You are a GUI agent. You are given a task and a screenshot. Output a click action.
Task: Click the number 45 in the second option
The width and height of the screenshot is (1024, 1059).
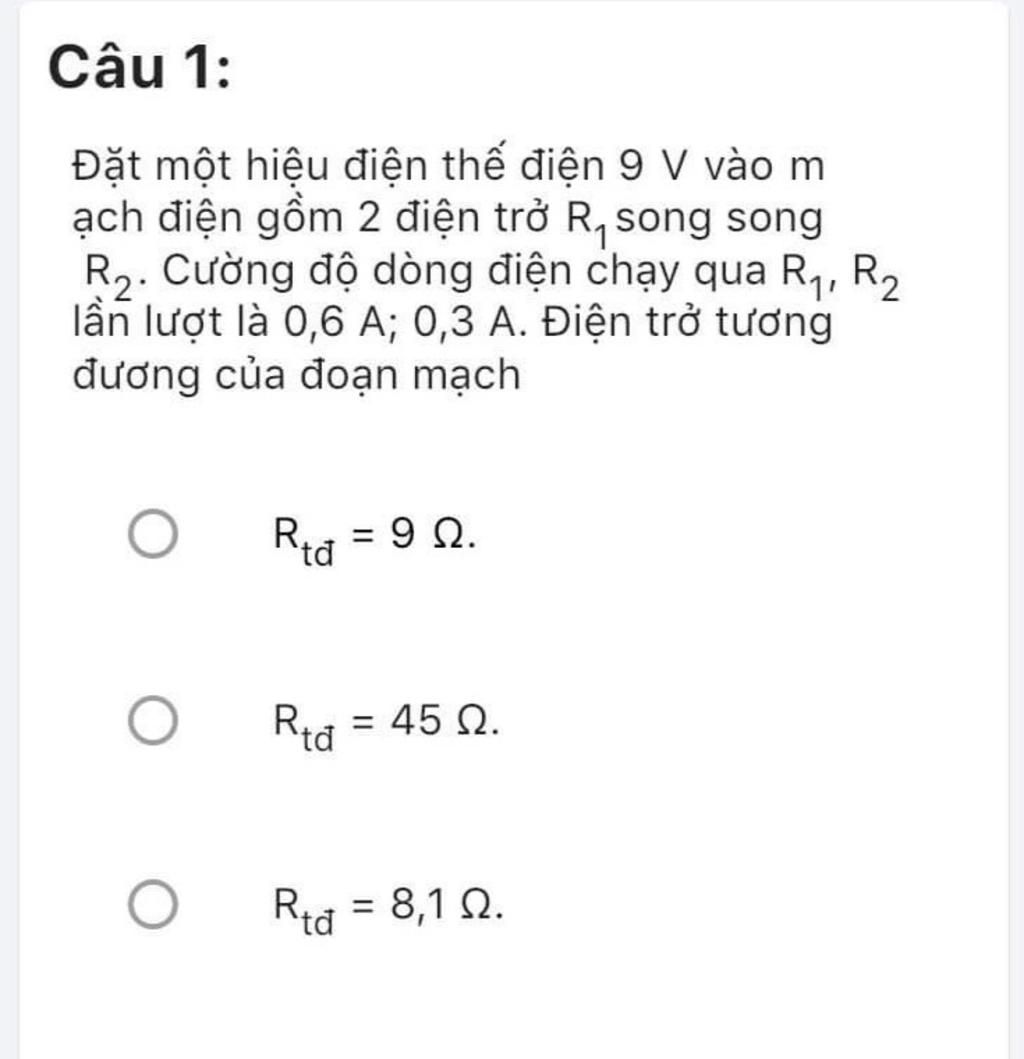click(x=416, y=719)
